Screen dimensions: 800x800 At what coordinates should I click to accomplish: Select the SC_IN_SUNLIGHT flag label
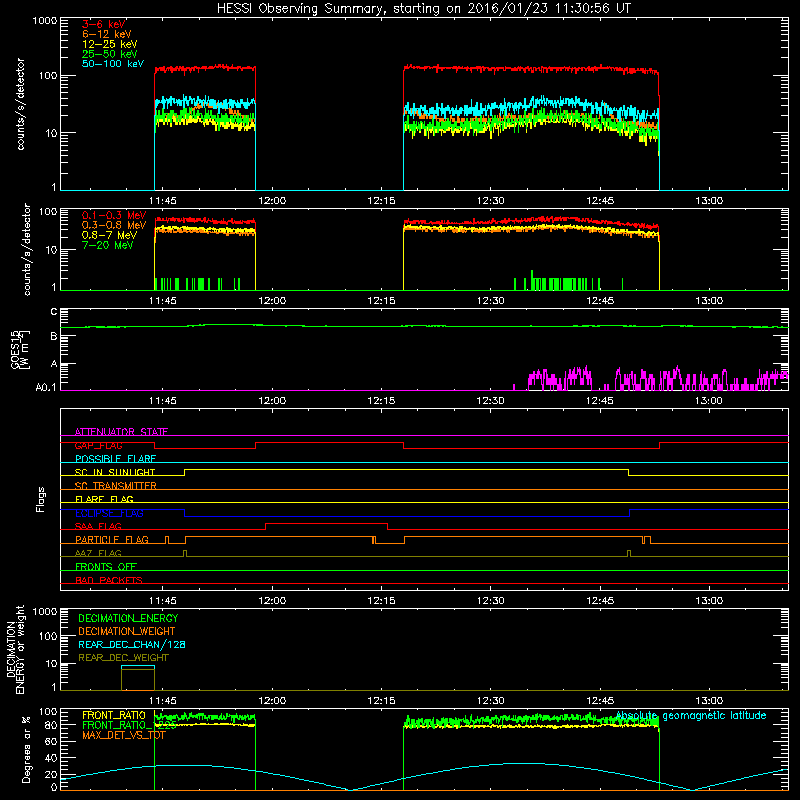pyautogui.click(x=115, y=472)
